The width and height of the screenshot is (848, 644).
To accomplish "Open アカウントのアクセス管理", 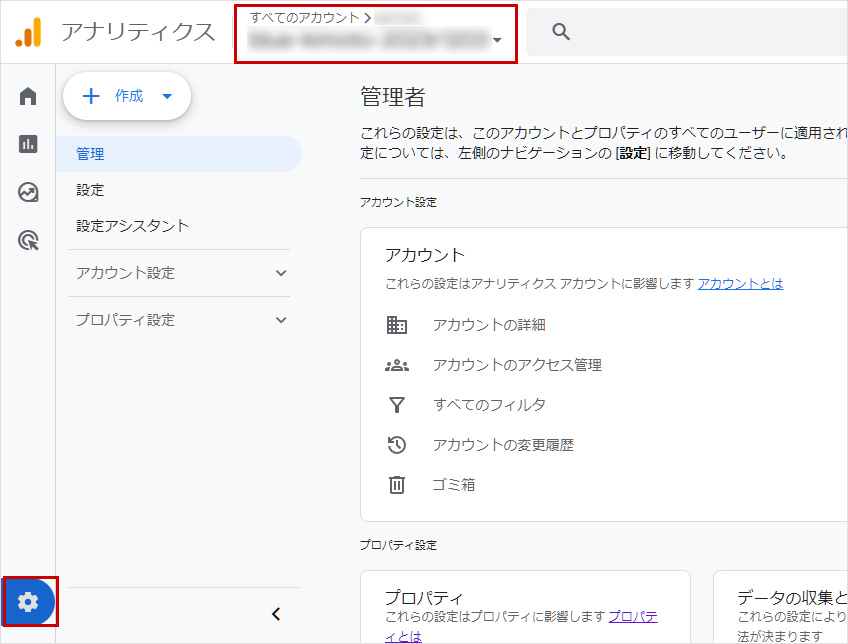I will click(x=516, y=365).
